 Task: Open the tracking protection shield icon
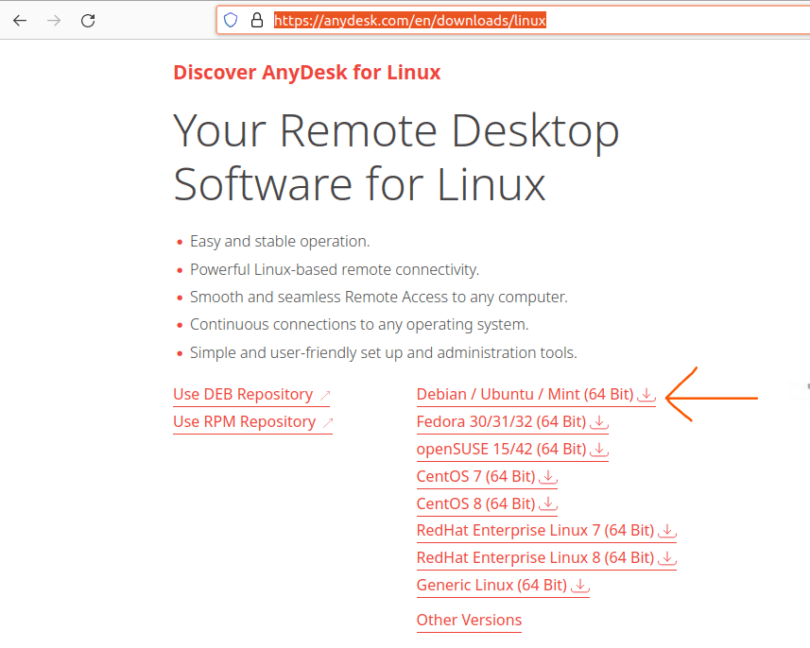[x=231, y=19]
